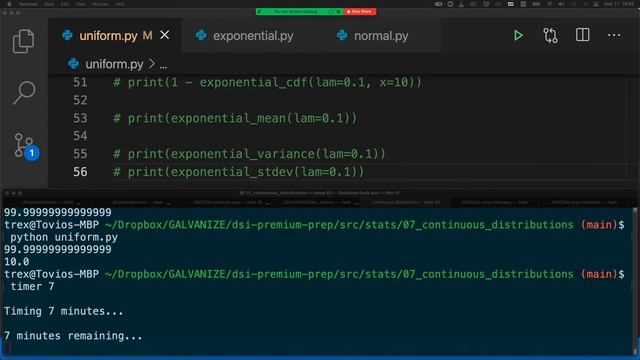This screenshot has height=360, width=640.
Task: Open the Explorer files icon in sidebar
Action: [23, 41]
